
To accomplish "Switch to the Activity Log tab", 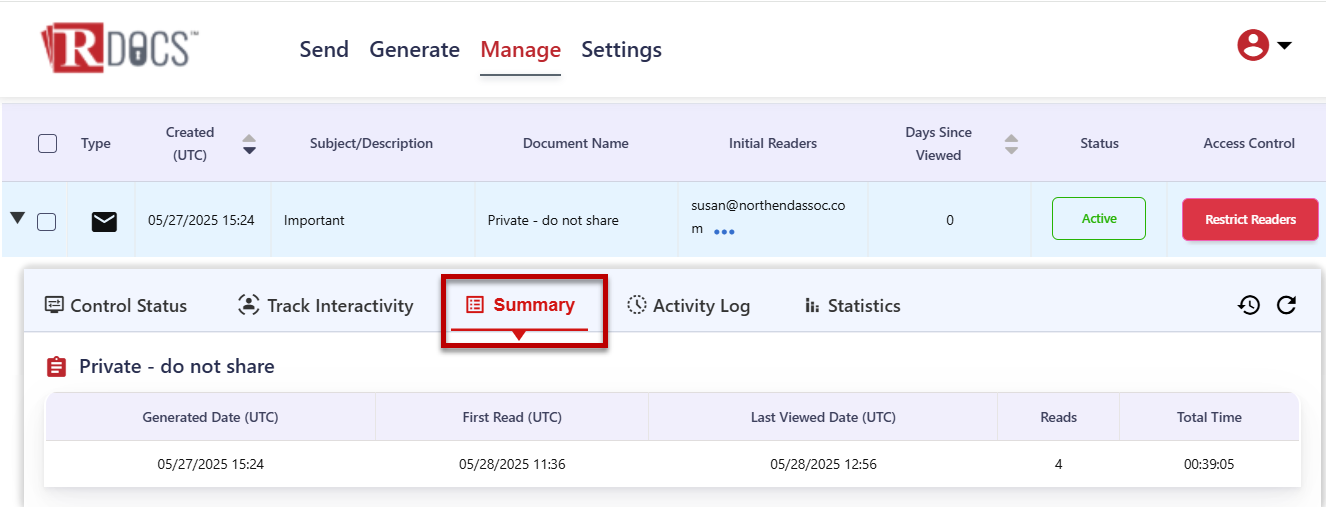I will point(688,306).
